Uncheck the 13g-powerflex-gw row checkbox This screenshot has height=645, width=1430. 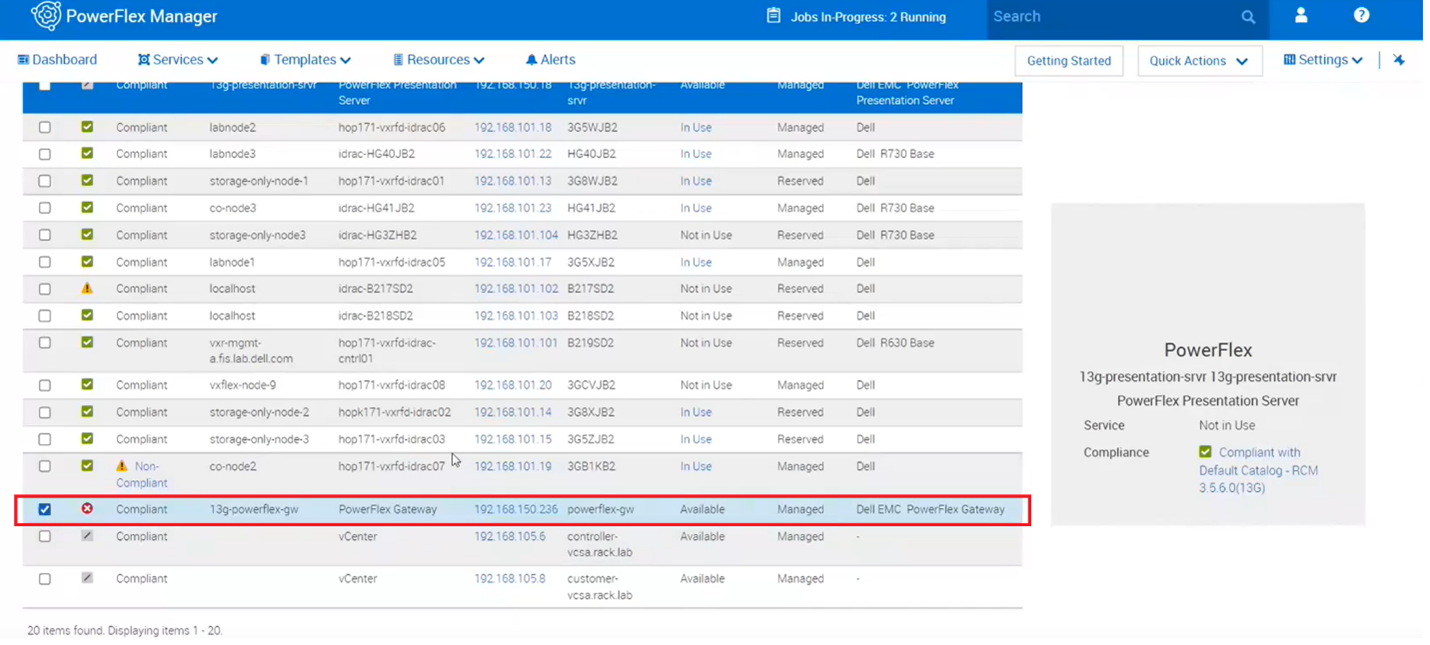coord(45,510)
